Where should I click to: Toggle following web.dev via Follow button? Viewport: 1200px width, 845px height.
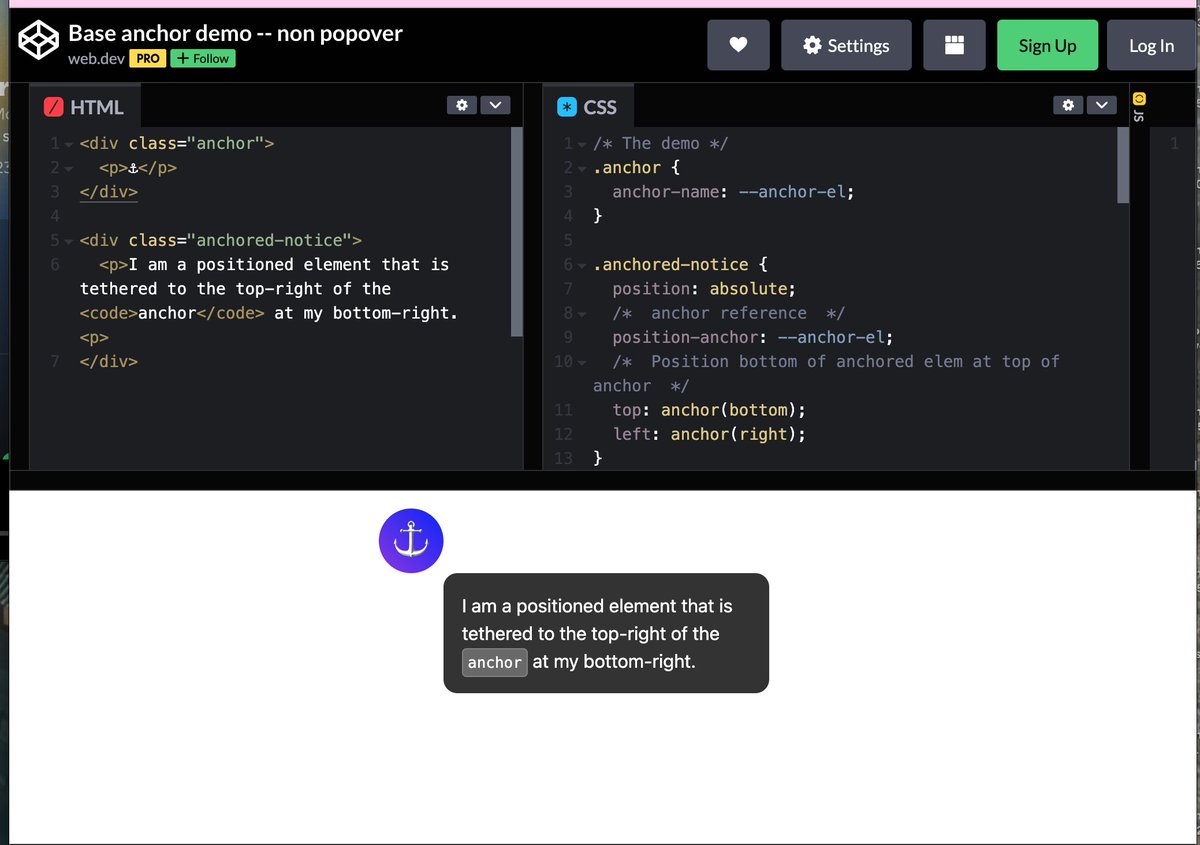(203, 58)
